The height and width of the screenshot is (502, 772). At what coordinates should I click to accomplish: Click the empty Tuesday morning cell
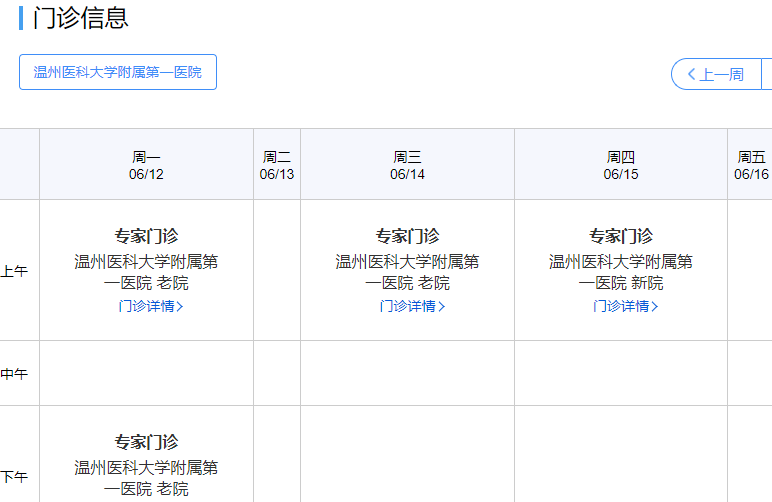click(x=277, y=270)
